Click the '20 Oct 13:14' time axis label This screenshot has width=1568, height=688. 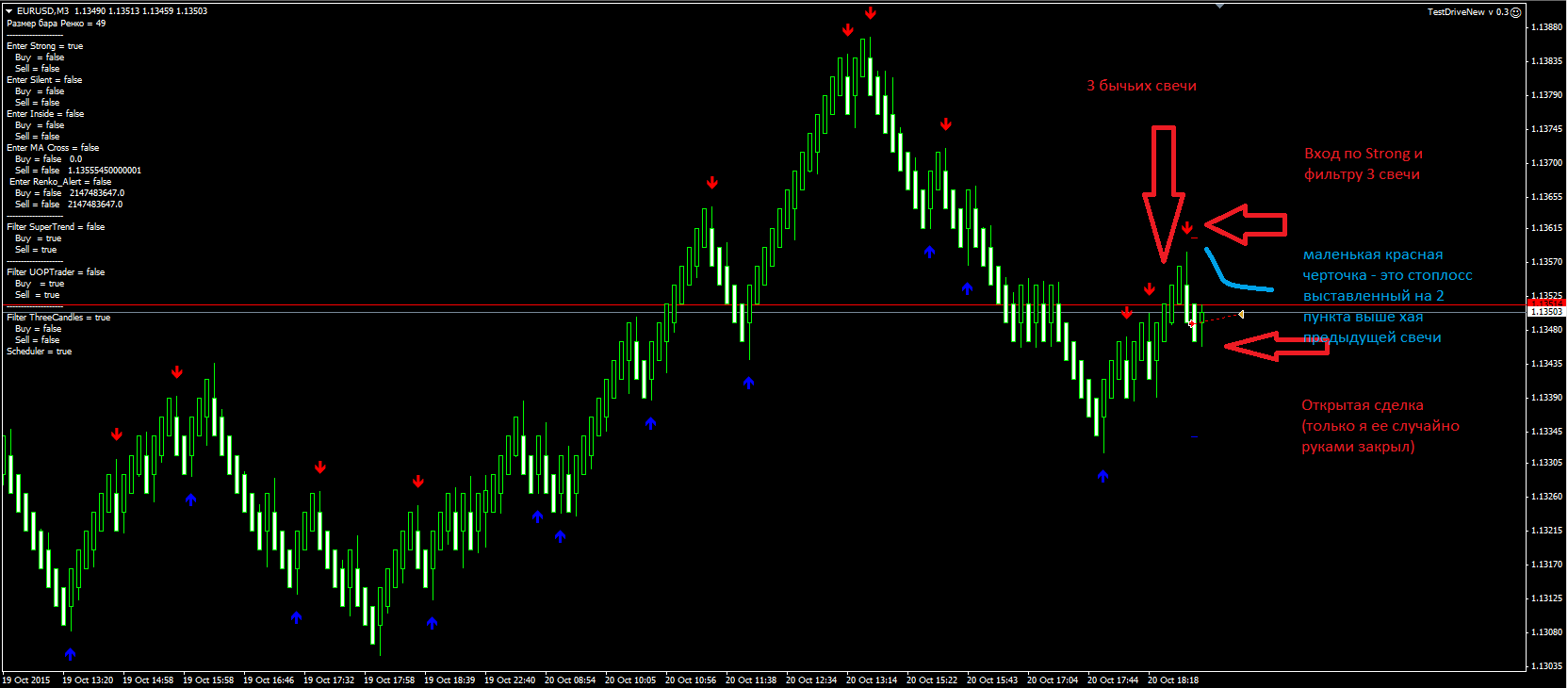[x=872, y=680]
